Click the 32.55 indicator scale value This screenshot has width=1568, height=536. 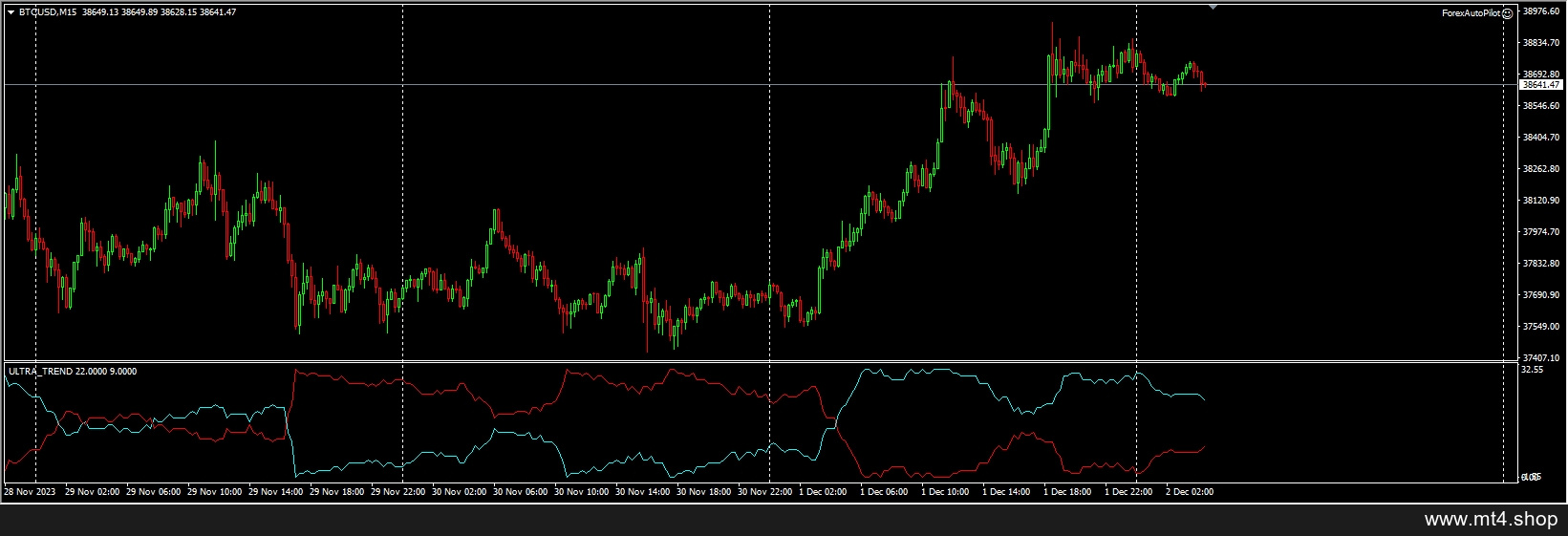[x=1532, y=369]
